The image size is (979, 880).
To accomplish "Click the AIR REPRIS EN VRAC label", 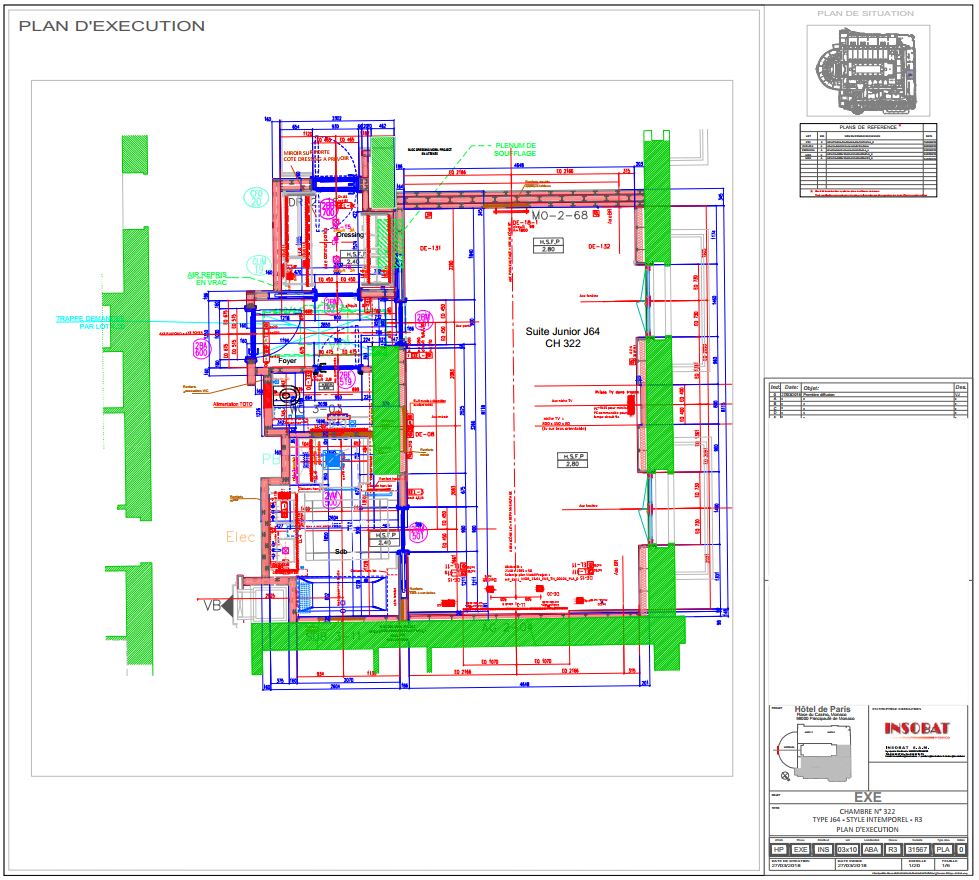I will (x=207, y=279).
